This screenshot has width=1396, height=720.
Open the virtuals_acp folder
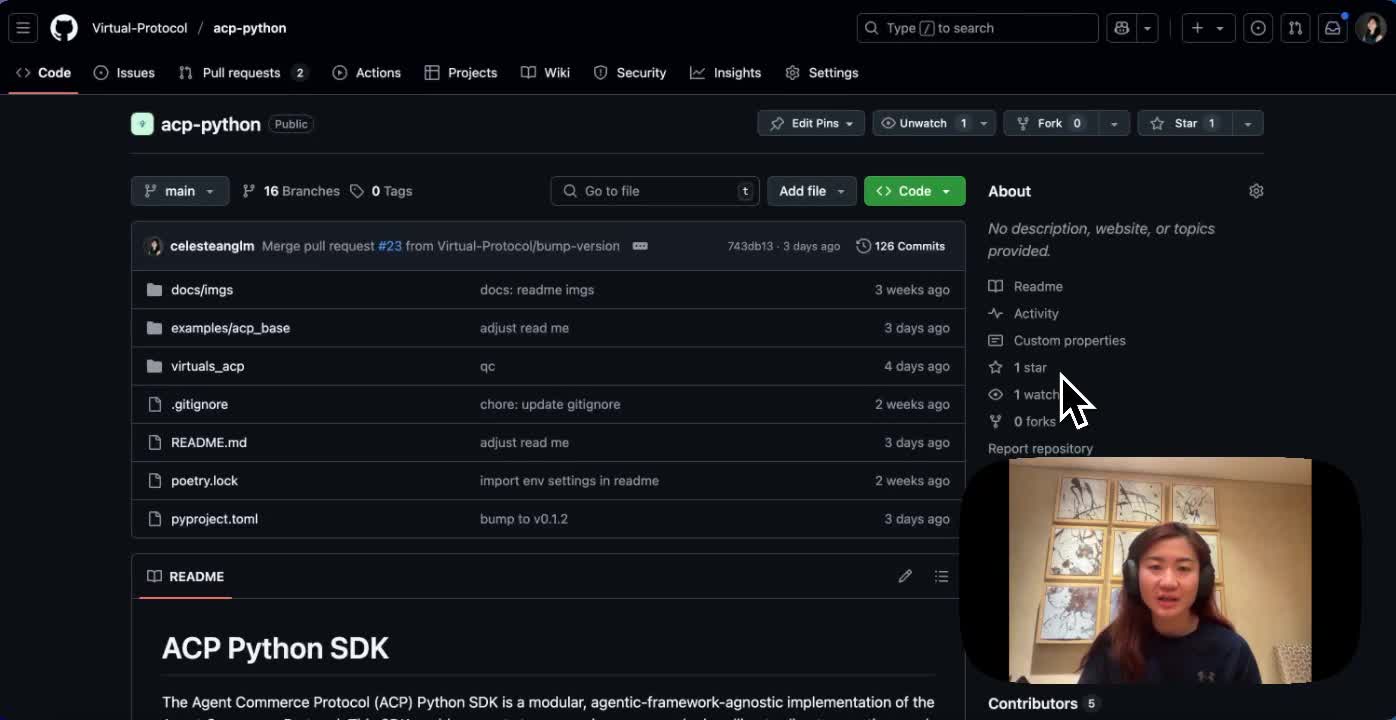(207, 366)
